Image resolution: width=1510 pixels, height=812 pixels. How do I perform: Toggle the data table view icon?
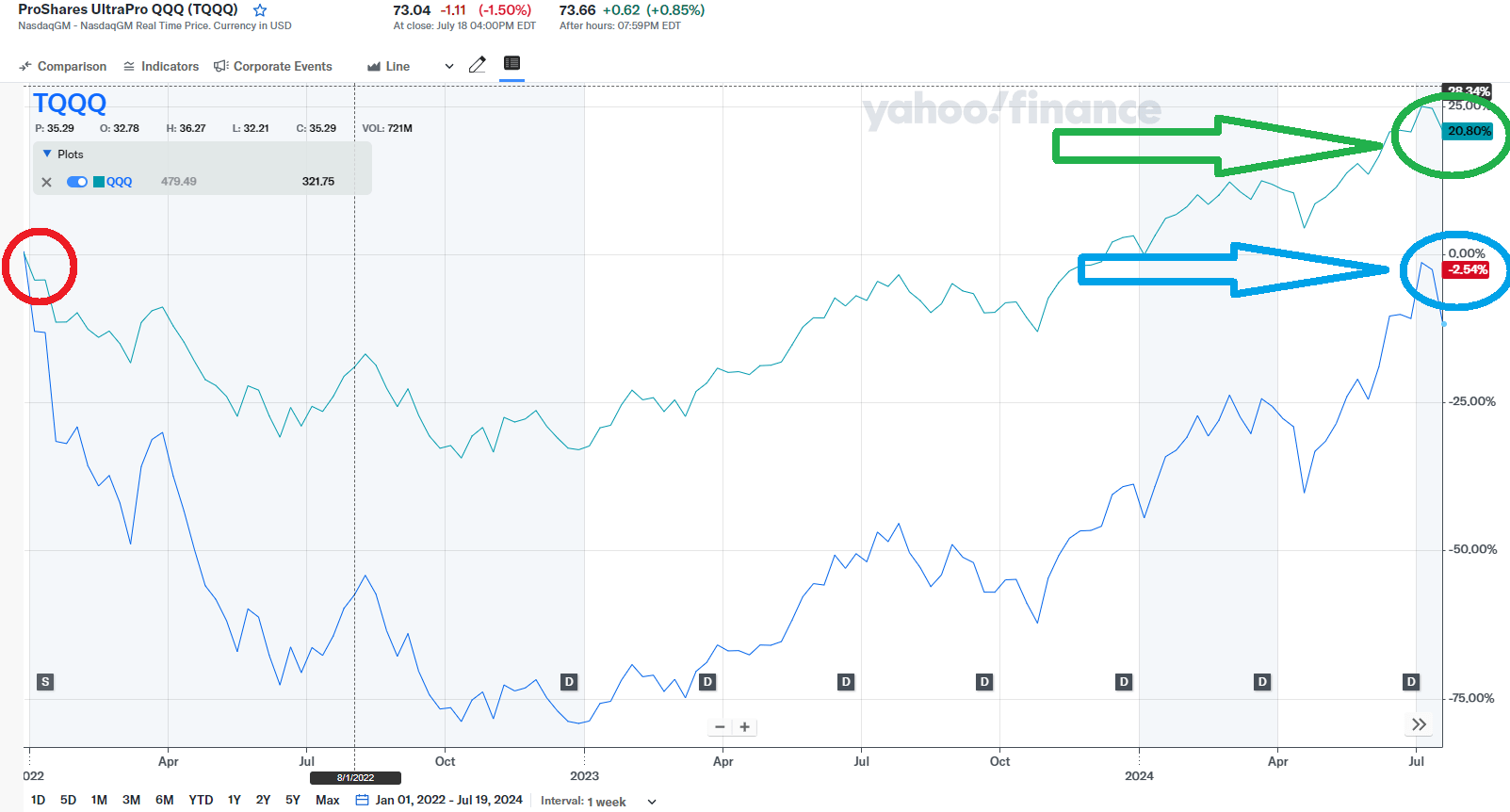click(x=511, y=63)
